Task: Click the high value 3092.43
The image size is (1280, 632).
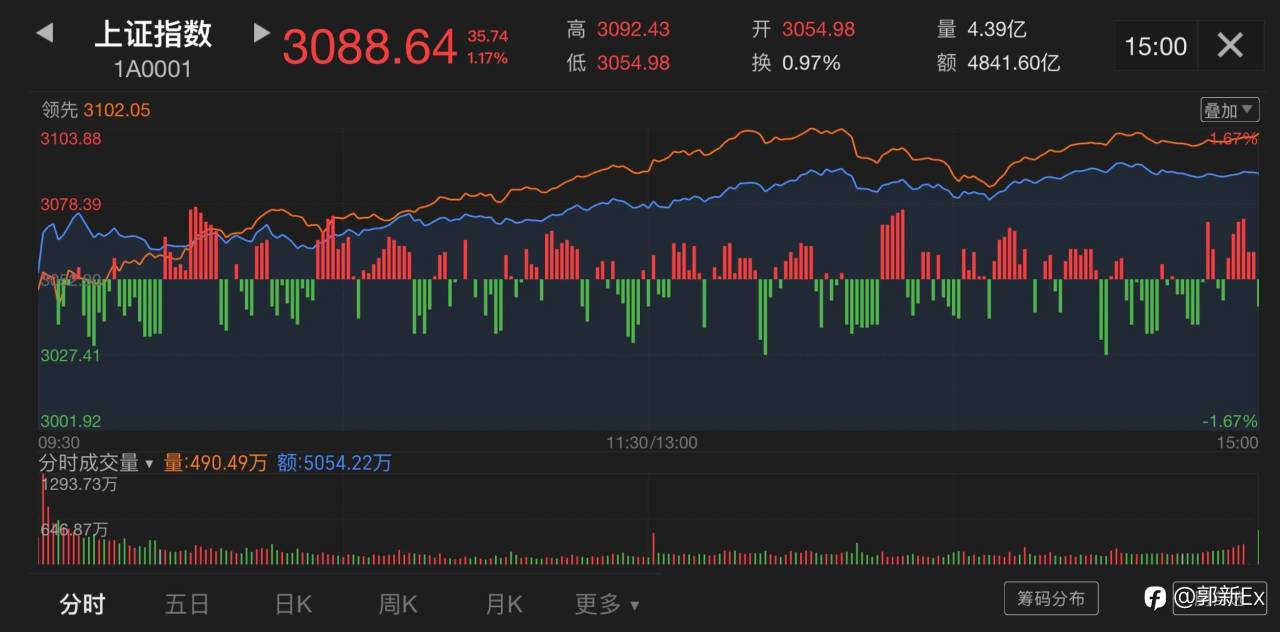Action: [x=633, y=29]
